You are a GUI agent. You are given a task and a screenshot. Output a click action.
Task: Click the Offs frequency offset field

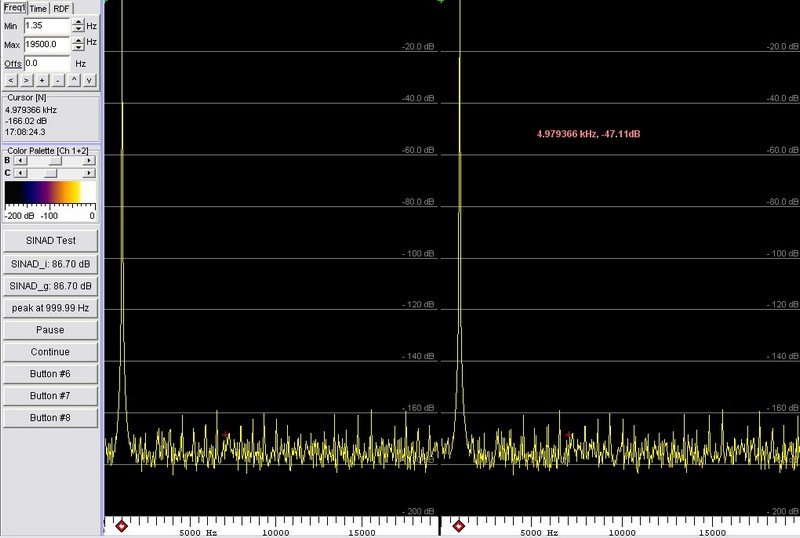point(46,63)
